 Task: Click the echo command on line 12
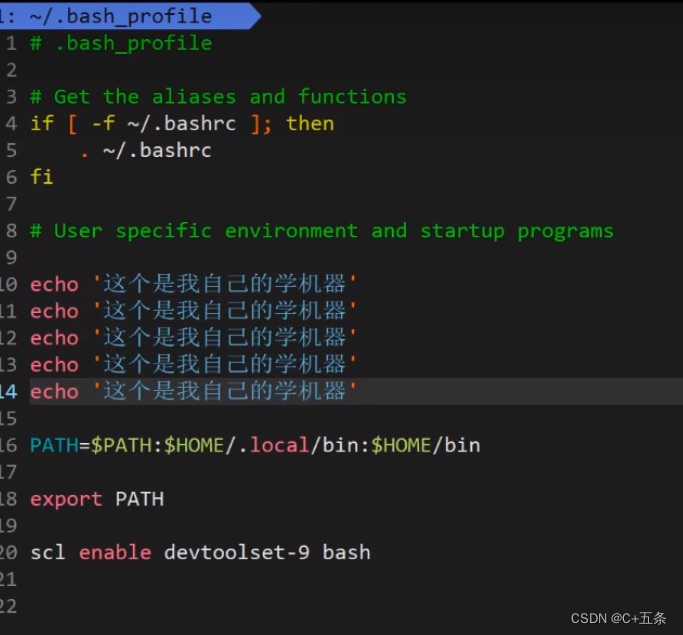tap(54, 338)
